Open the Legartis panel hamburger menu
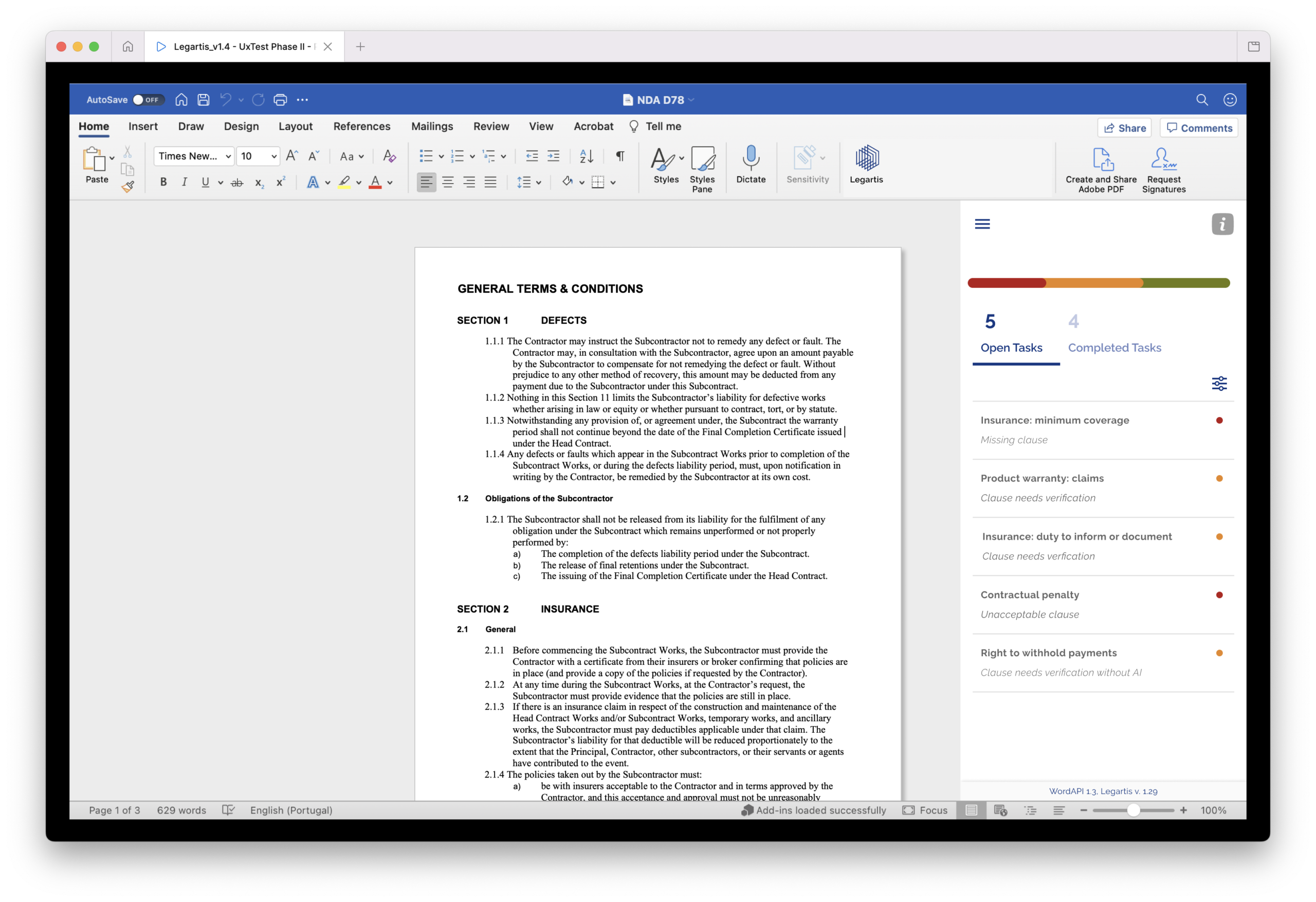This screenshot has width=1316, height=902. coord(982,224)
